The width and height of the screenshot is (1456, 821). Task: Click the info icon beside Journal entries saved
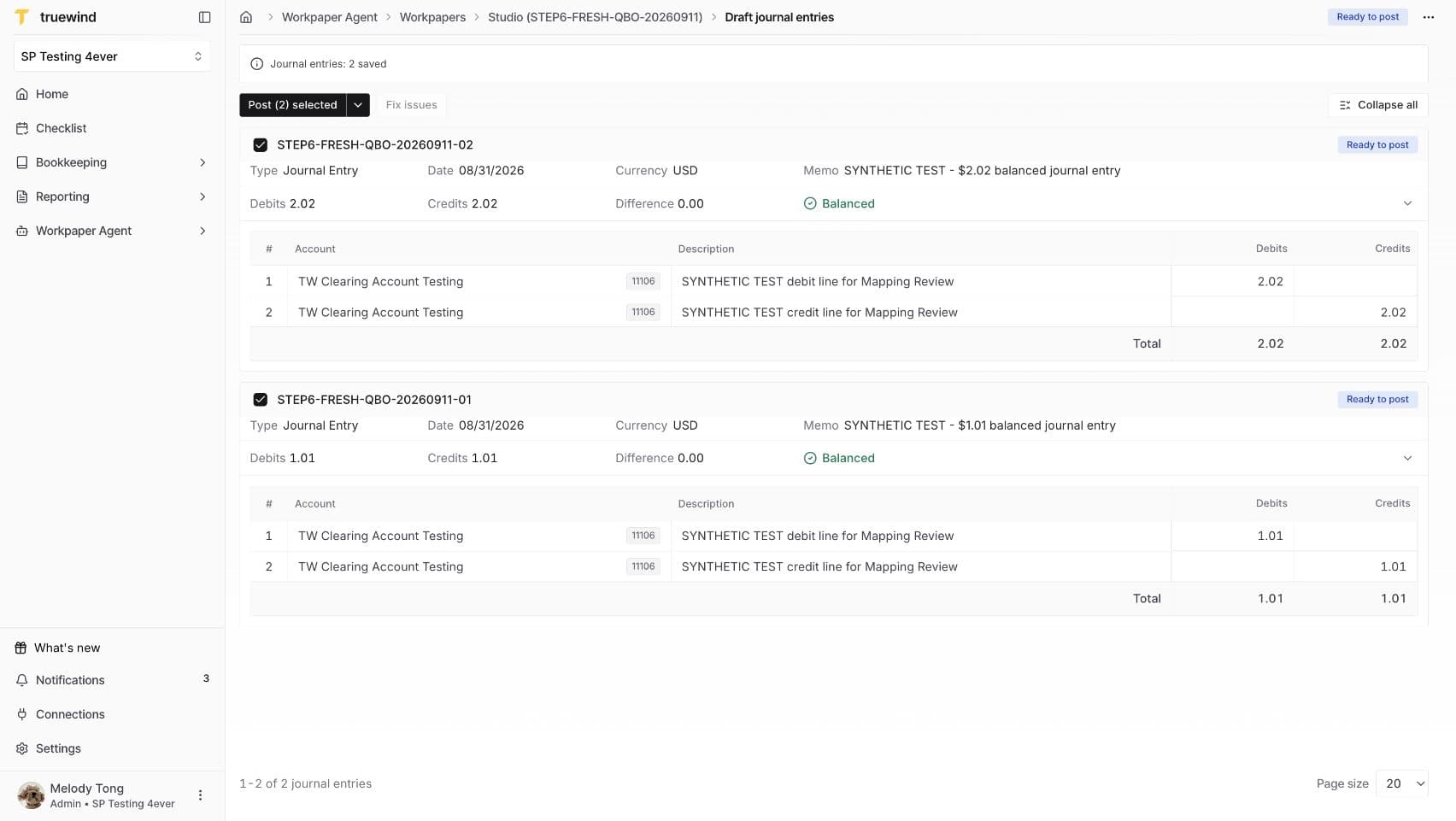click(x=256, y=64)
